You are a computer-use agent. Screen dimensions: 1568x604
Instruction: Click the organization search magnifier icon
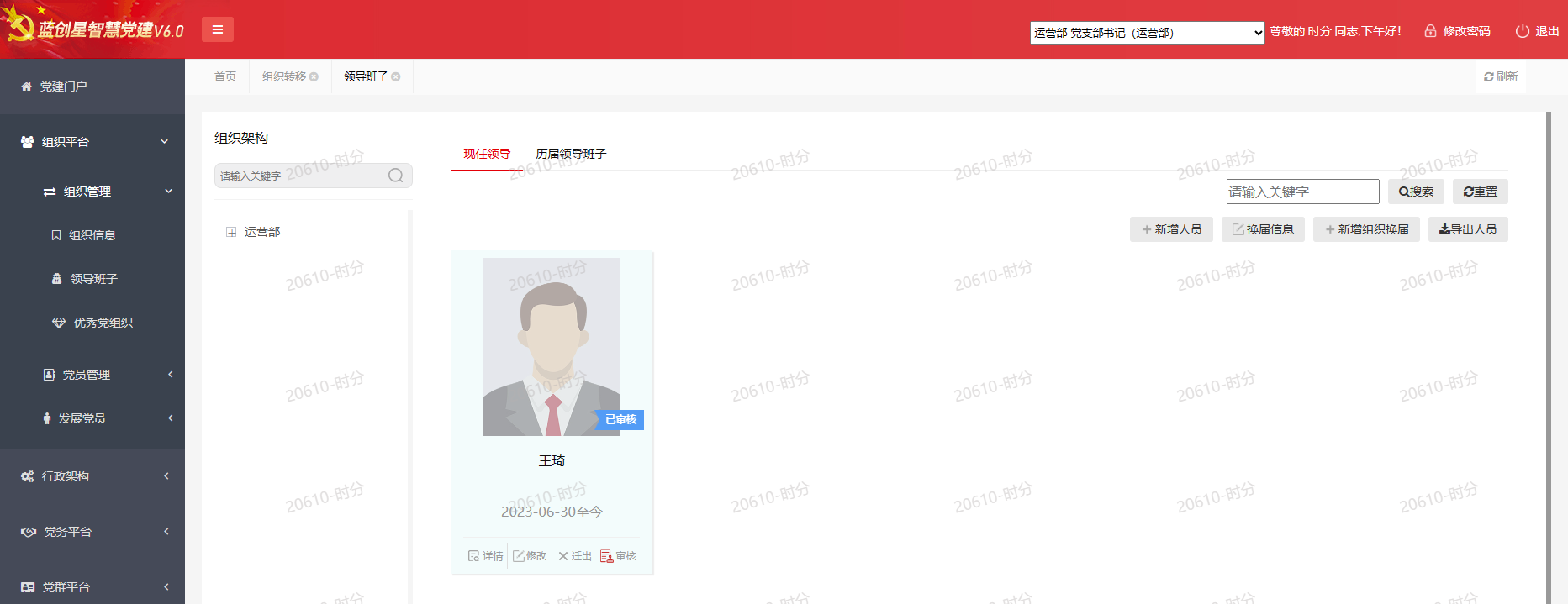tap(396, 176)
